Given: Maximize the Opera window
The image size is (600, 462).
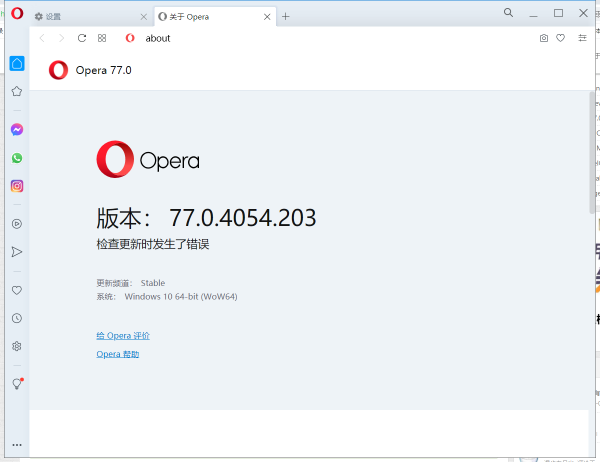Looking at the screenshot, I should coord(558,13).
